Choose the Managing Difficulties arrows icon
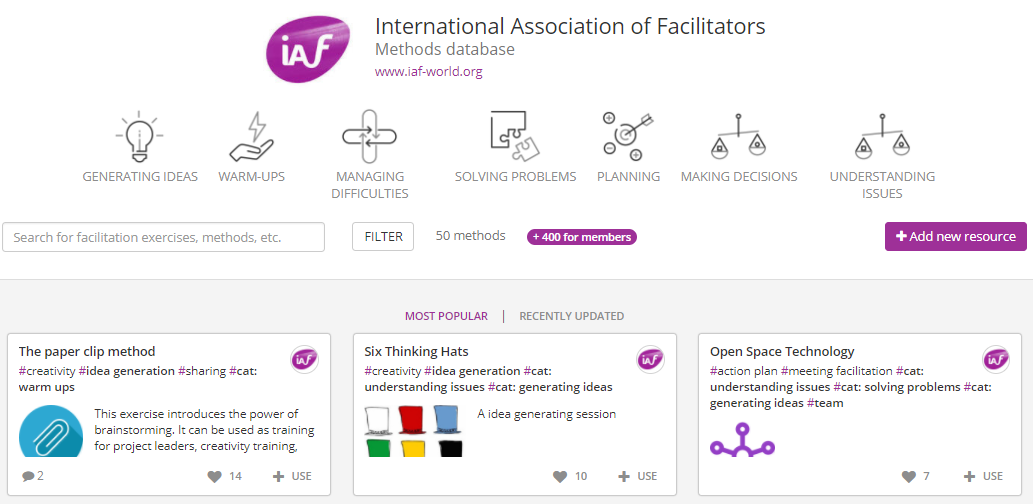The width and height of the screenshot is (1033, 504). (x=369, y=136)
